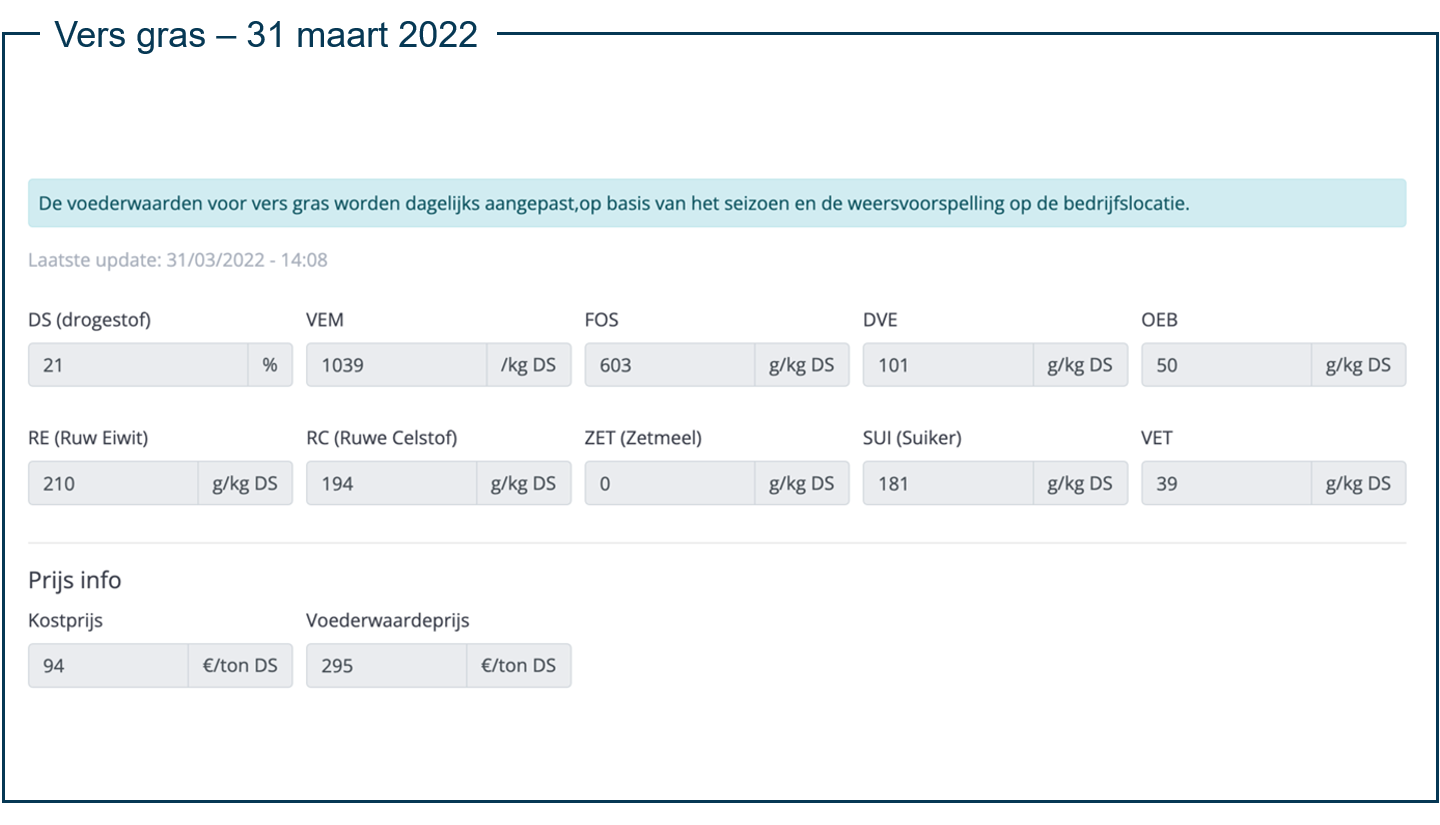1440x825 pixels.
Task: Click the €/ton DS unit beside Voederwaardeprijs
Action: 518,665
